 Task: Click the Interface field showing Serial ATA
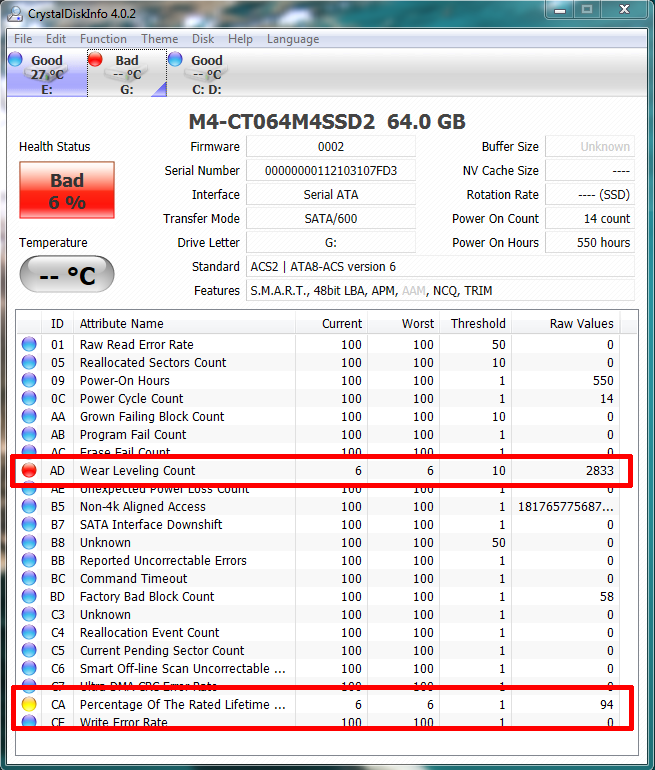[x=331, y=195]
